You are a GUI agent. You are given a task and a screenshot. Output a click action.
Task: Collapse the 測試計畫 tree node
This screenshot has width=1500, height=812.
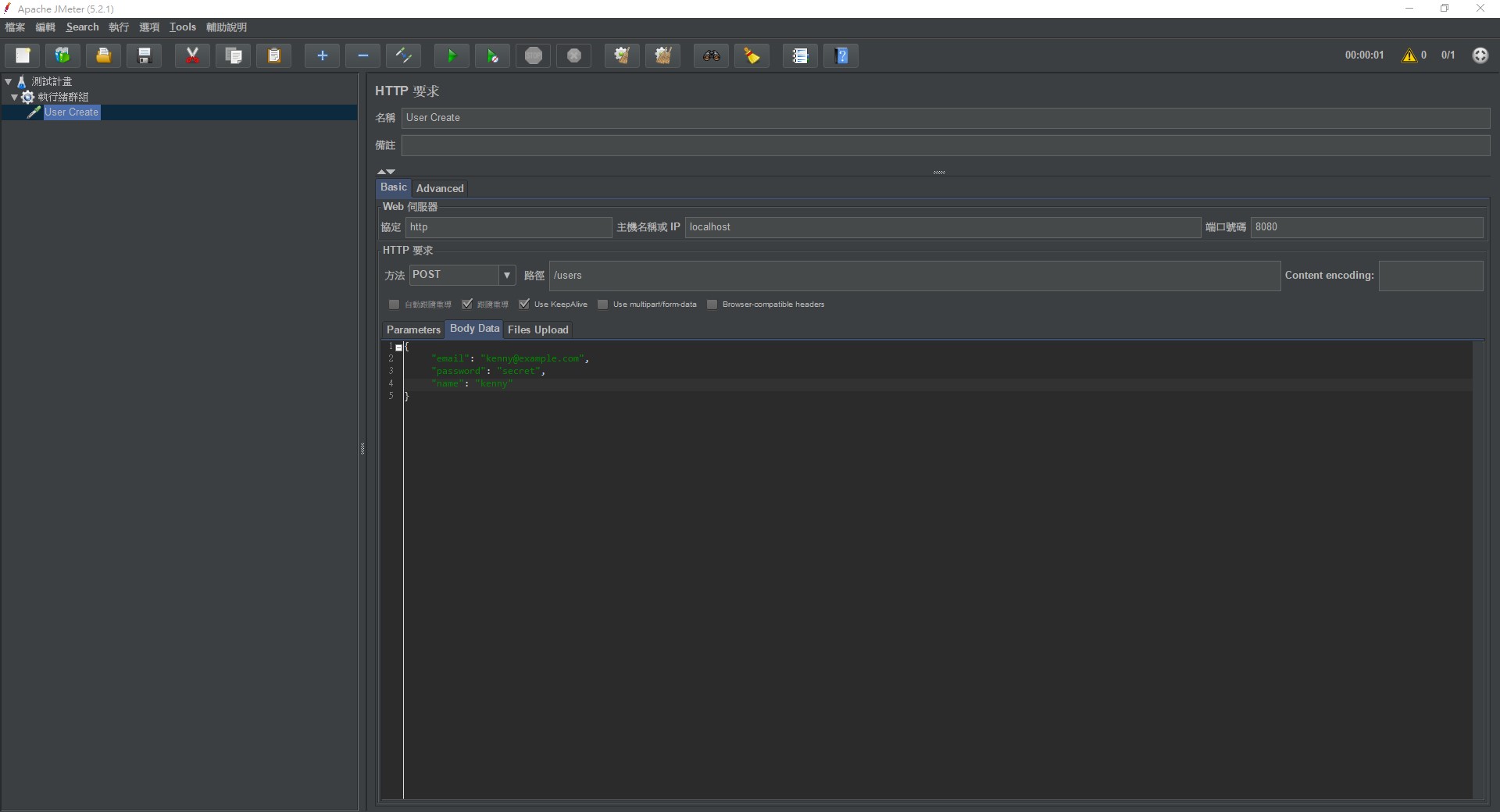pos(8,81)
